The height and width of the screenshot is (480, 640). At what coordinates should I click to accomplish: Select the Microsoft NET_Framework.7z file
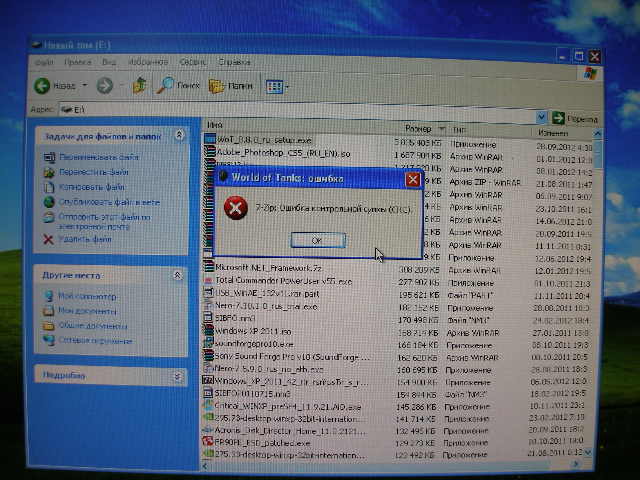pyautogui.click(x=269, y=268)
